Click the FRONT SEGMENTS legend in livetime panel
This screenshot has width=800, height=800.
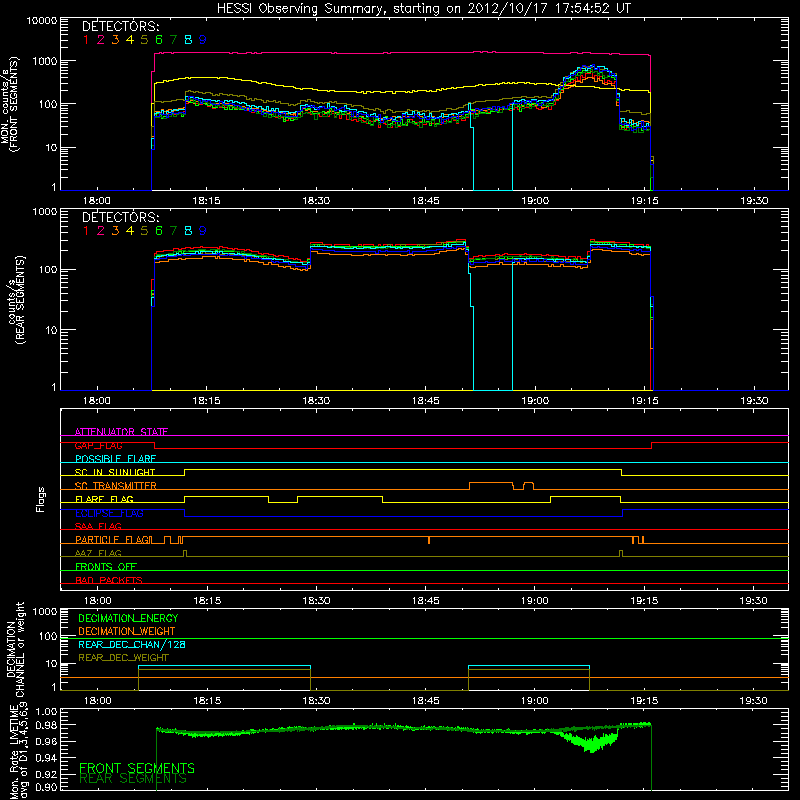(137, 768)
